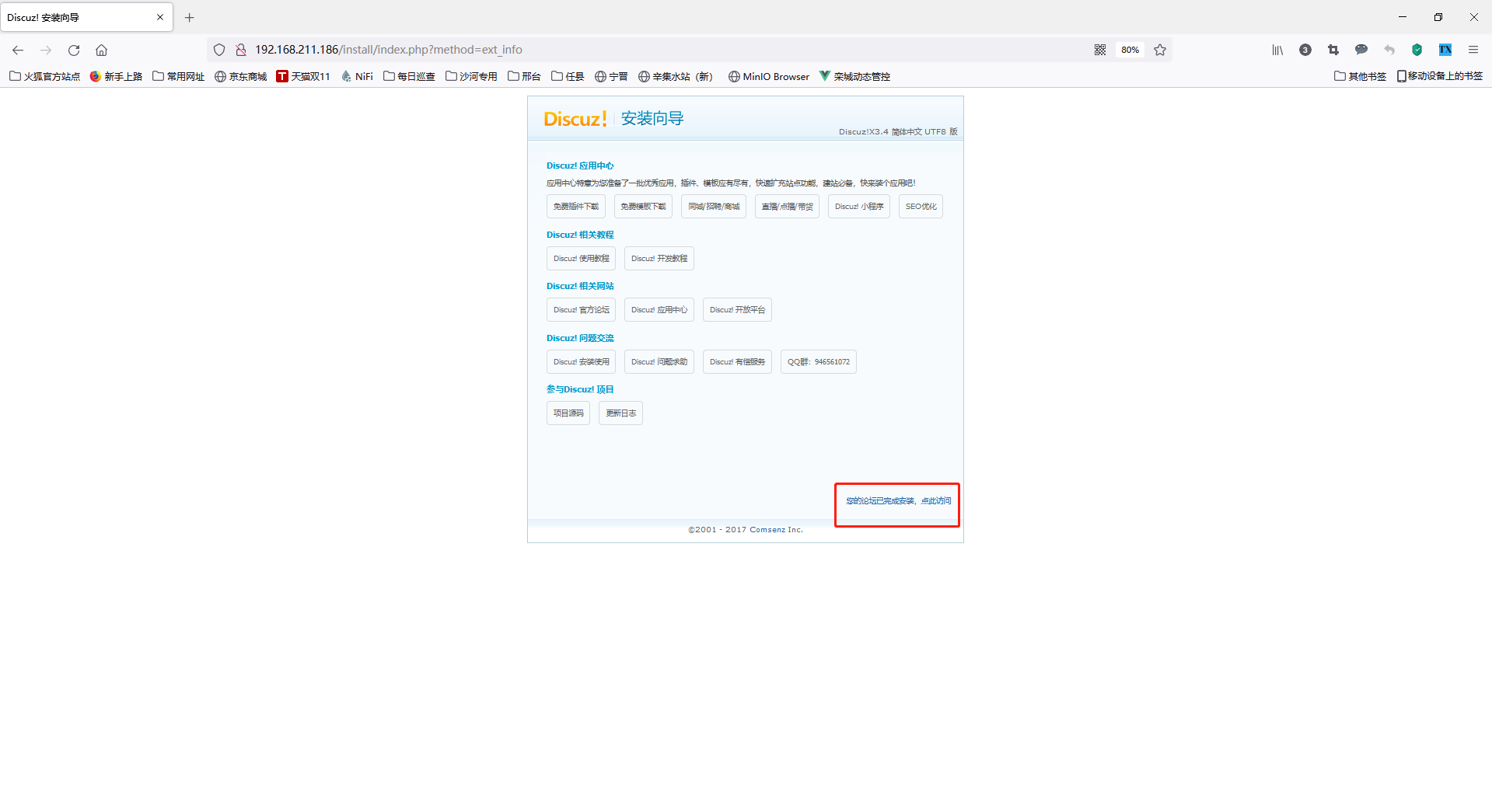Open the 京东商城 bookmark
1492x812 pixels.
coord(241,76)
